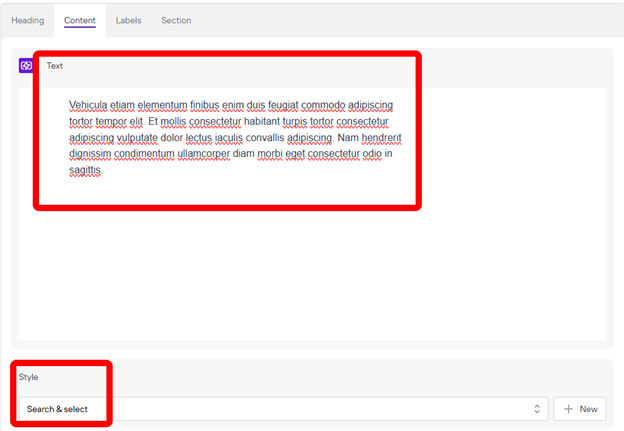Open the Content tab

pos(80,20)
